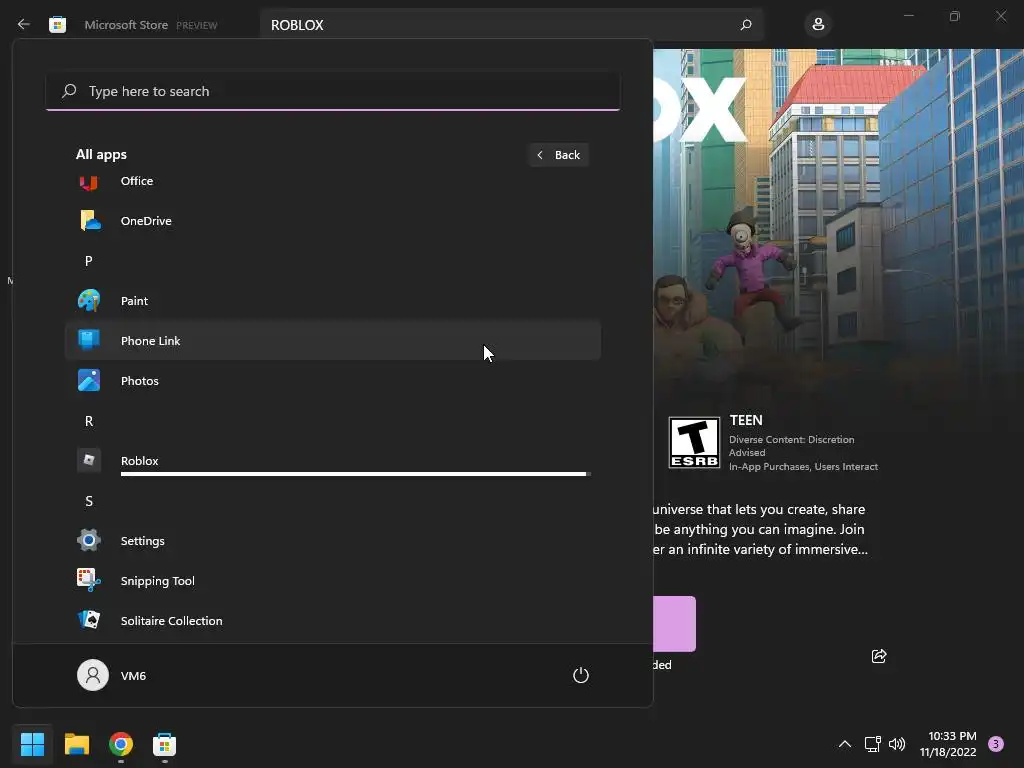Click the Back button in All apps
Image resolution: width=1024 pixels, height=768 pixels.
(x=559, y=155)
